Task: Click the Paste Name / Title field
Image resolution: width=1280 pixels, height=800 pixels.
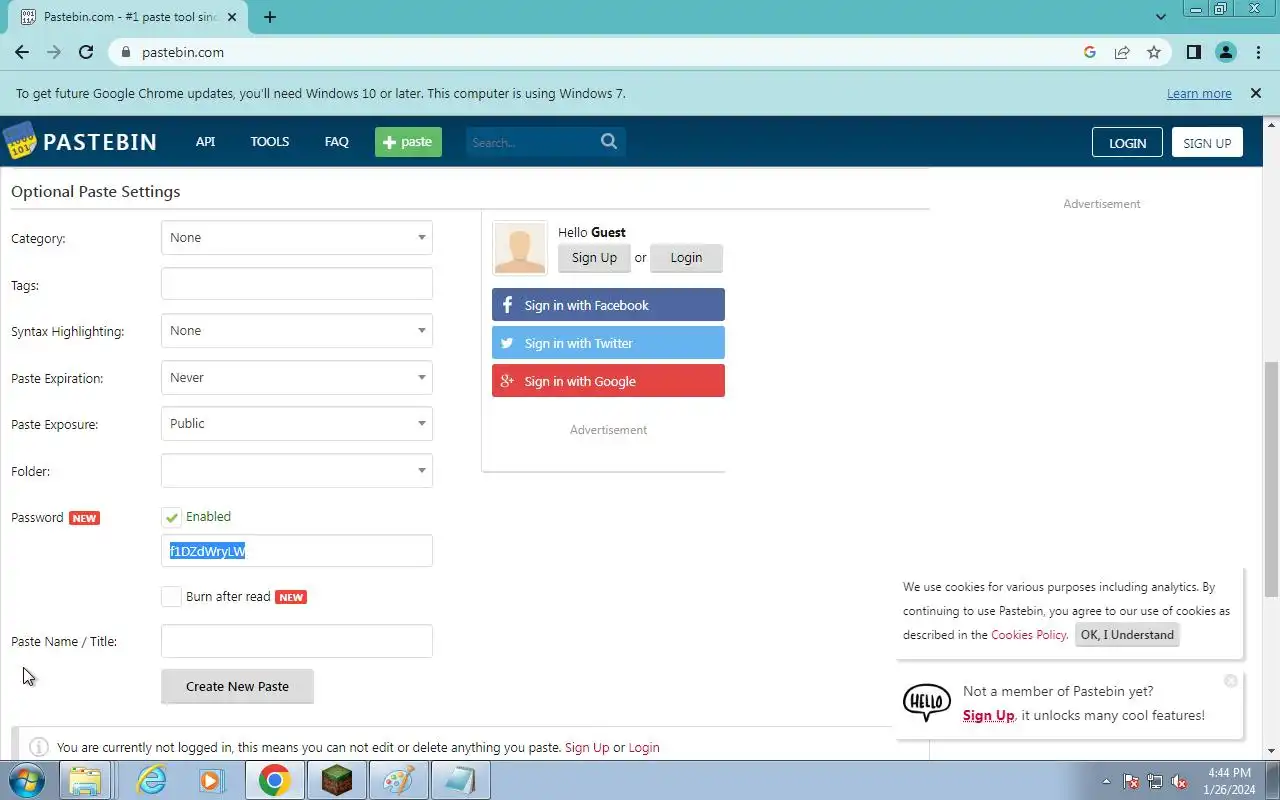Action: pos(297,641)
